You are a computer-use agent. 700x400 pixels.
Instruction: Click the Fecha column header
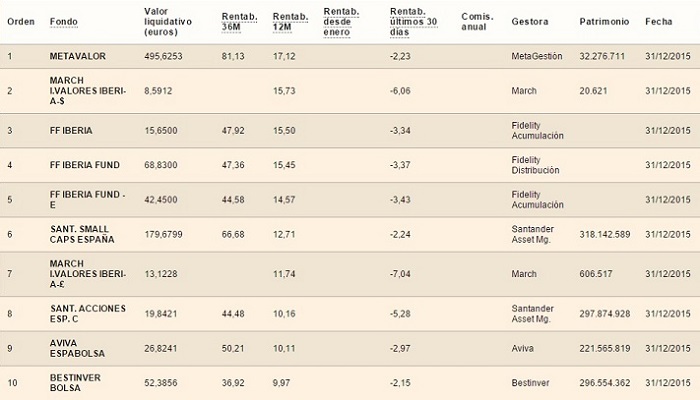tap(658, 20)
